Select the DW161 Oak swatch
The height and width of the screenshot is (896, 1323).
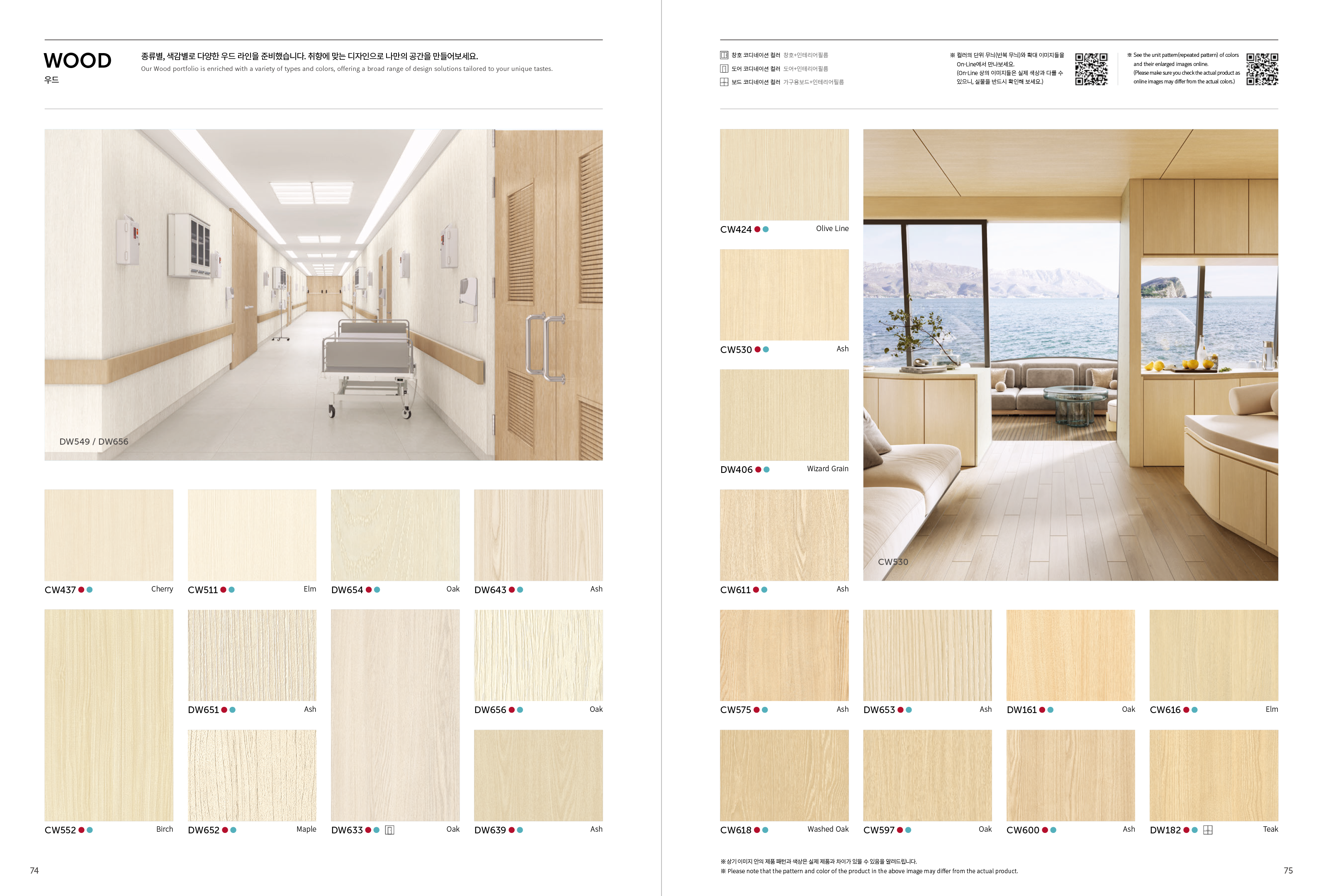pos(1070,655)
